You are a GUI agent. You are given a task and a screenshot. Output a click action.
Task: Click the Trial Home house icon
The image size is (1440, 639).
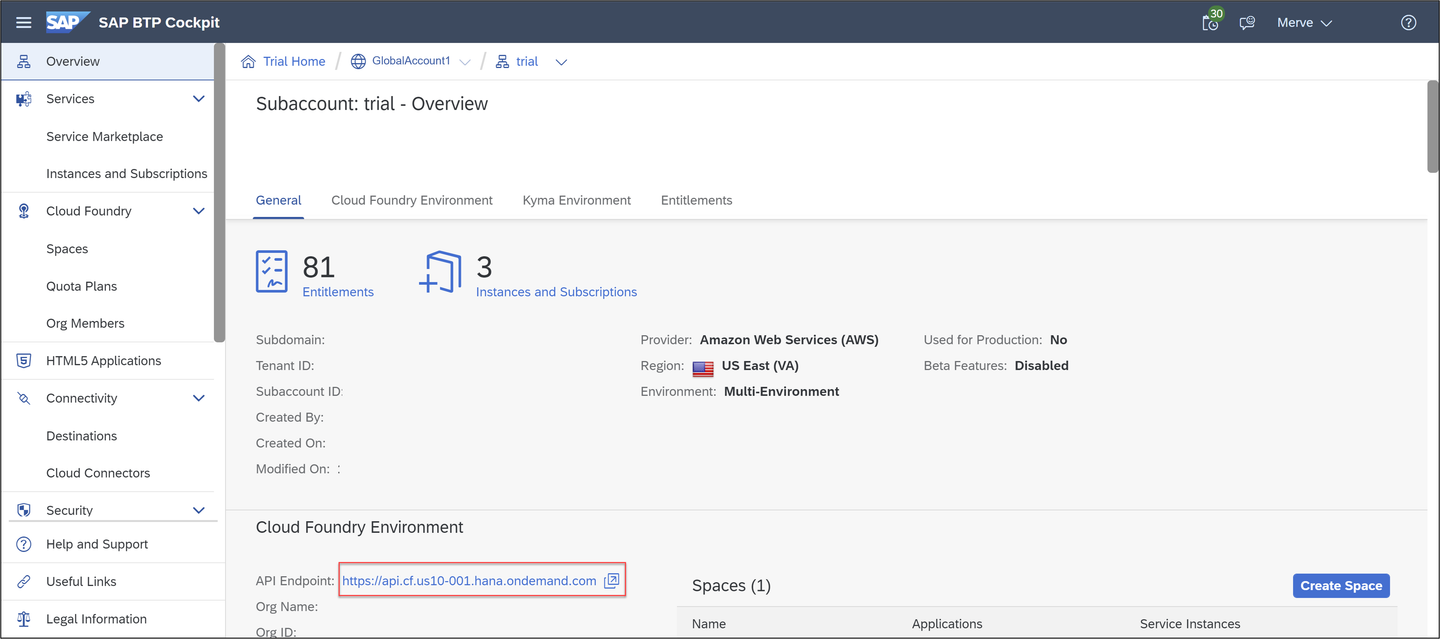[x=249, y=61]
